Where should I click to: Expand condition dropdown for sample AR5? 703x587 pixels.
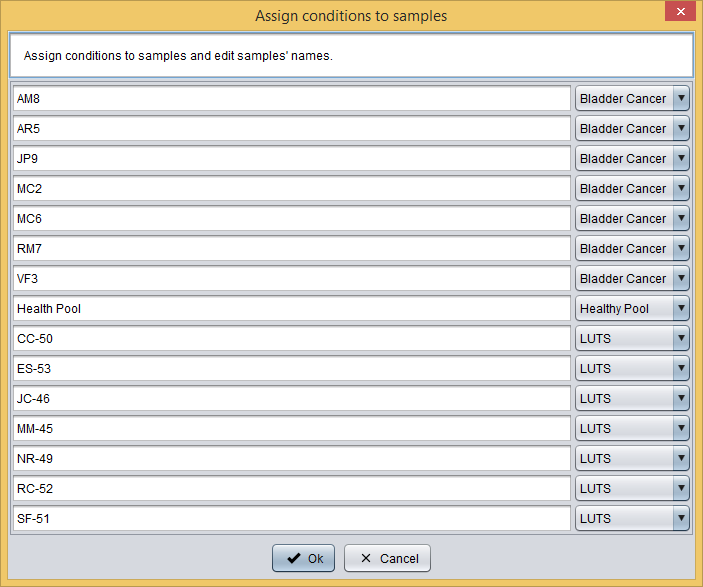click(632, 129)
